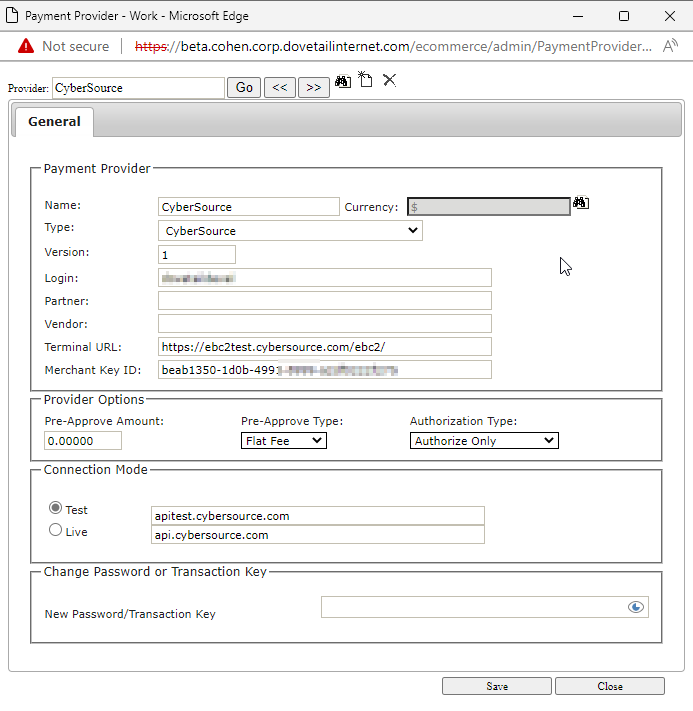This screenshot has height=711, width=693.
Task: Select the Live connection mode radio button
Action: click(55, 530)
